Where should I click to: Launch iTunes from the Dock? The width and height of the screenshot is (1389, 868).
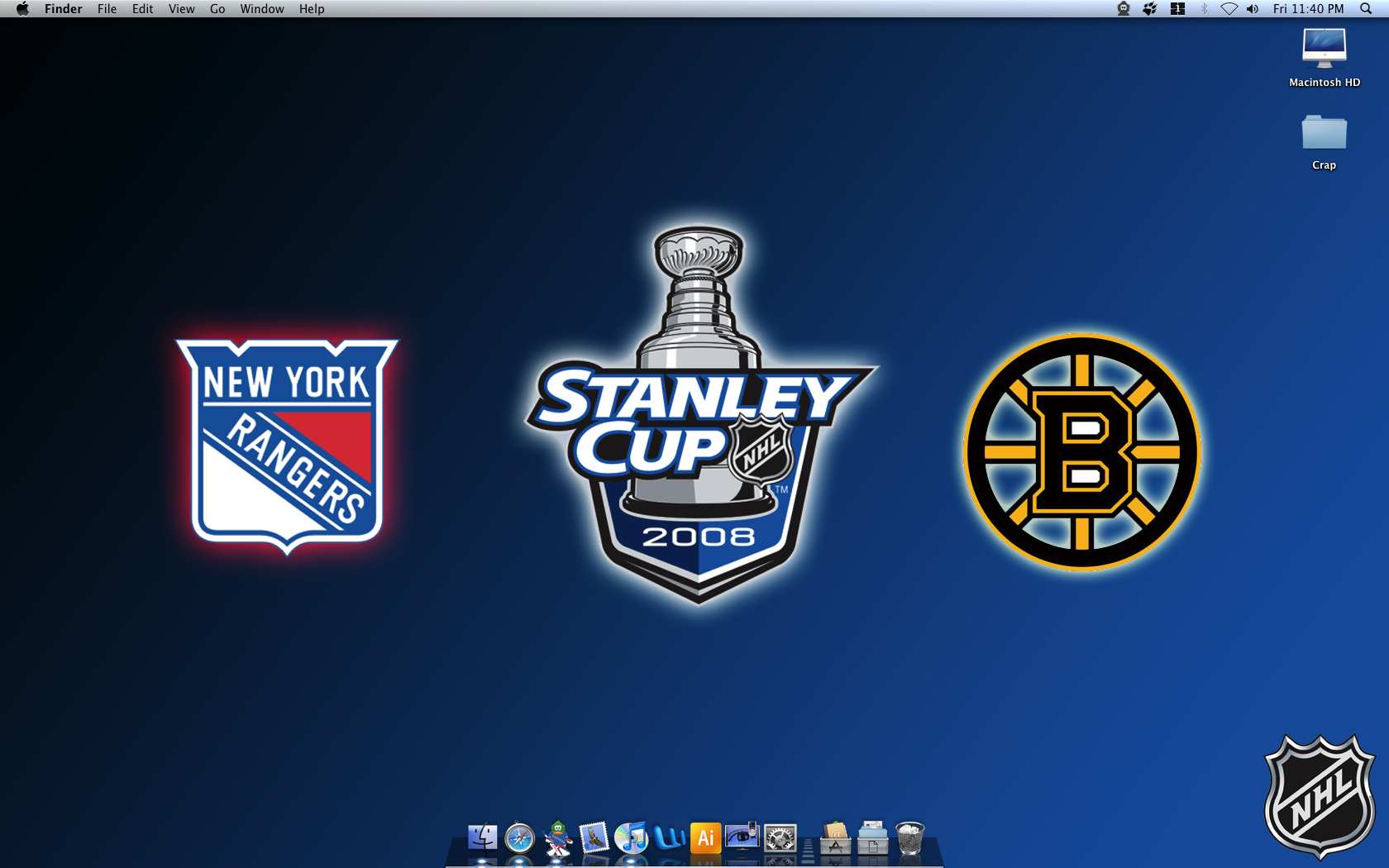(x=632, y=838)
